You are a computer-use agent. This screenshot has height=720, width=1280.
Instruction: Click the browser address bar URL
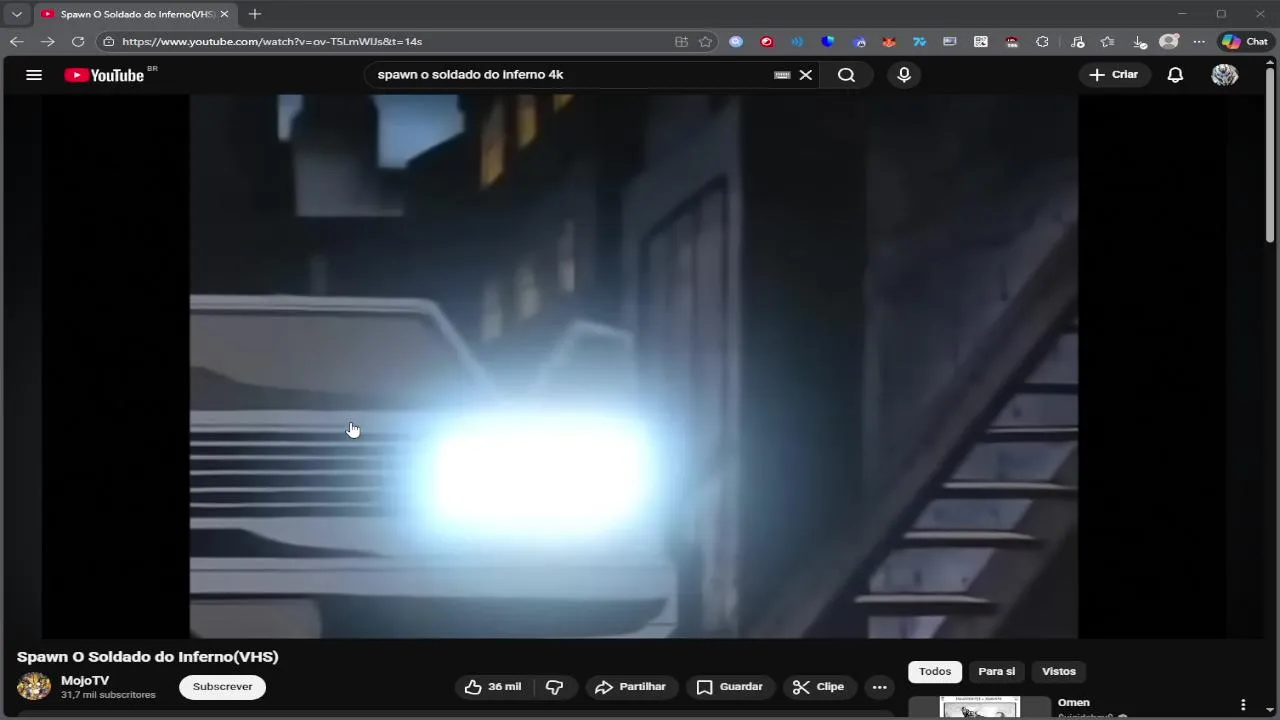272,42
